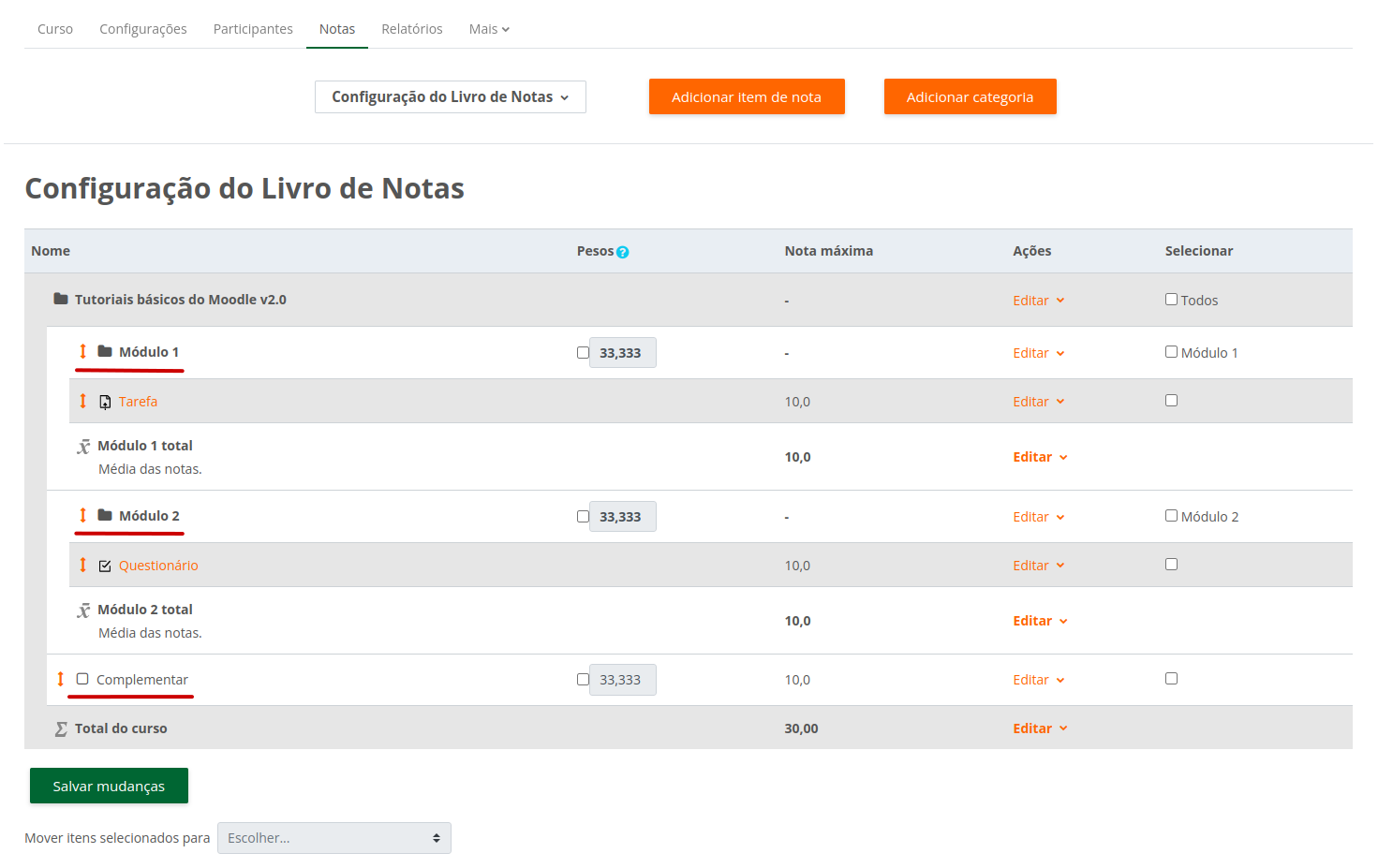Click the Salvar mudanças button
The image size is (1378, 868).
tap(109, 785)
